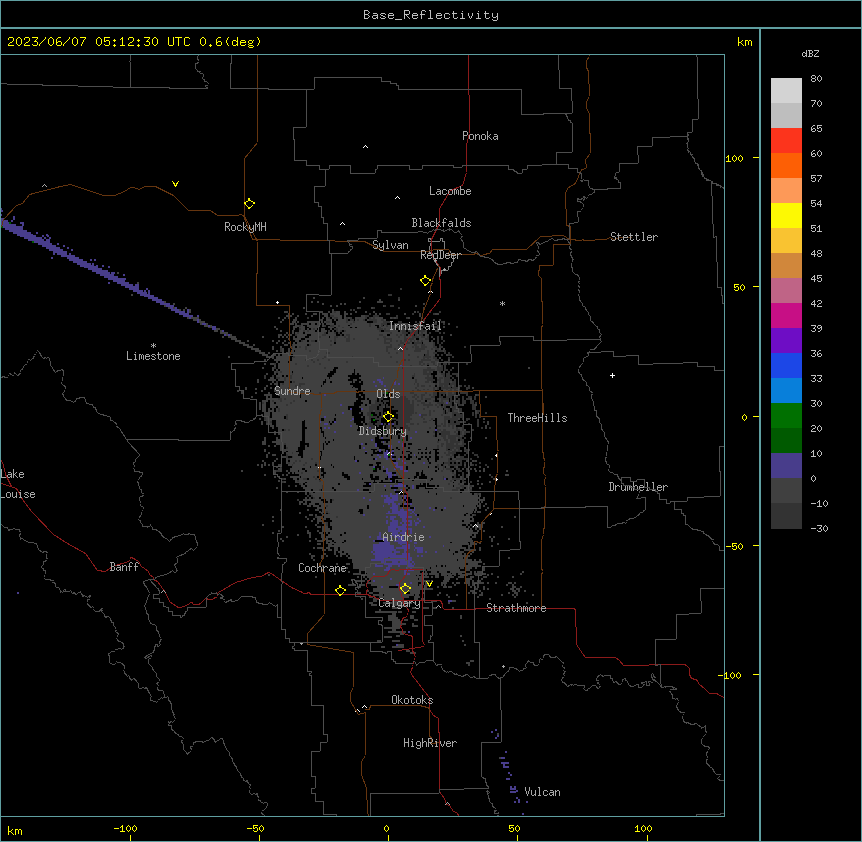This screenshot has height=842, width=862.
Task: Click the -50 tick label on right axis
Action: pos(734,546)
